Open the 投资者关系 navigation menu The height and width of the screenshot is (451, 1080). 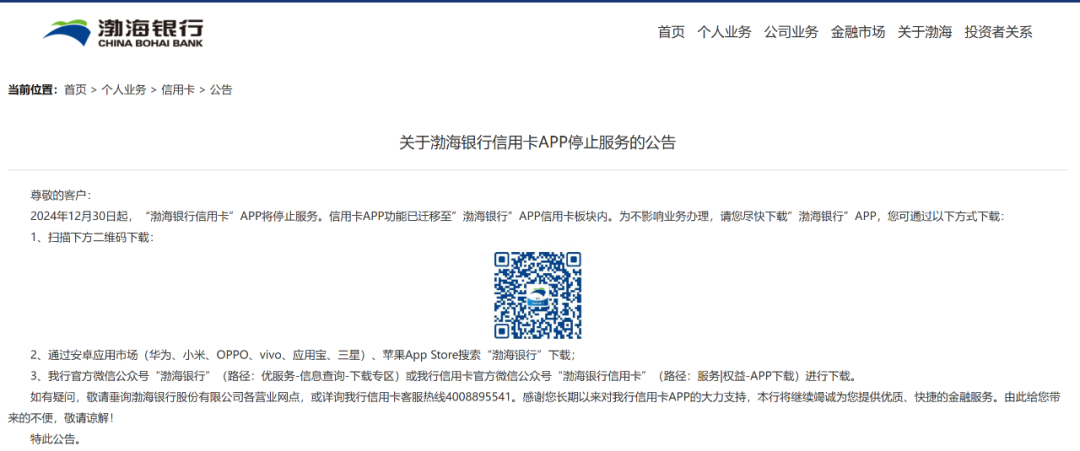click(x=998, y=32)
